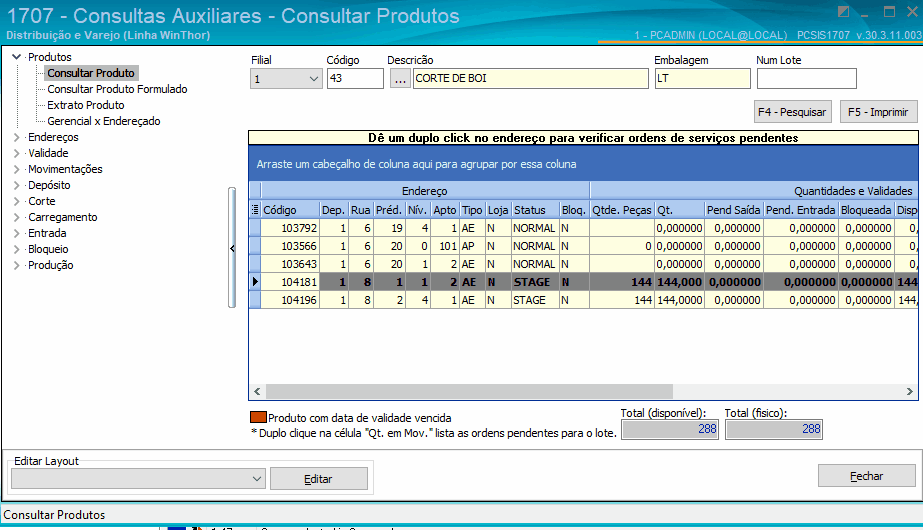Viewport: 923px width, 530px height.
Task: Open Gerencial x Endereçado item
Action: coord(104,121)
